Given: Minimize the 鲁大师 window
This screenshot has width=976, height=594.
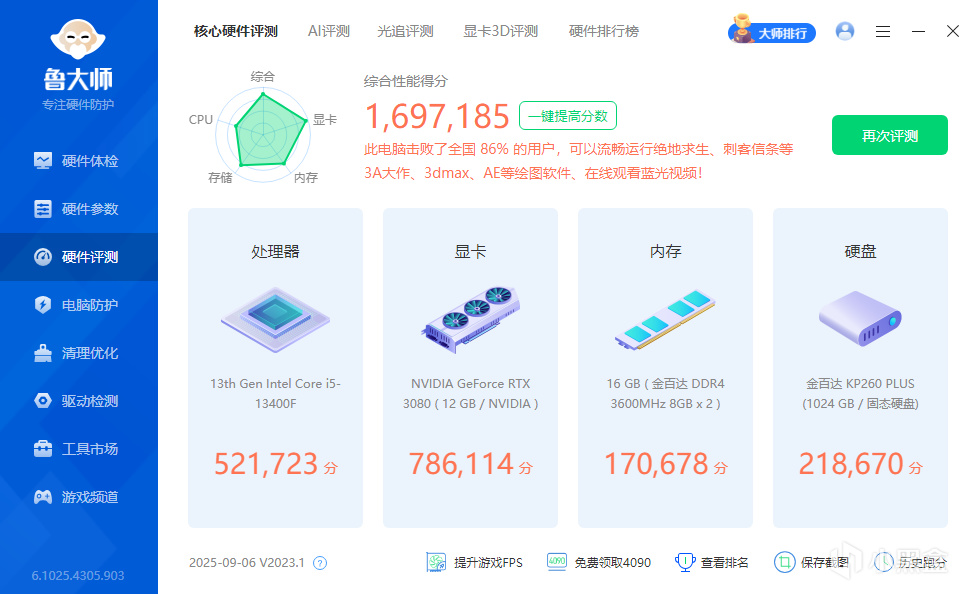Looking at the screenshot, I should pos(918,31).
